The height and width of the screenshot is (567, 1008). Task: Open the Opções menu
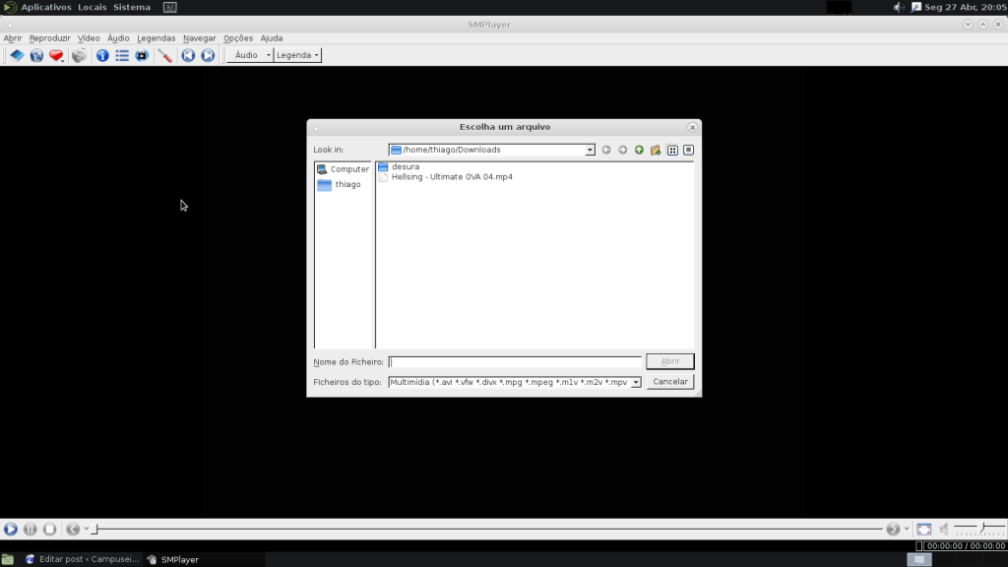(x=238, y=38)
